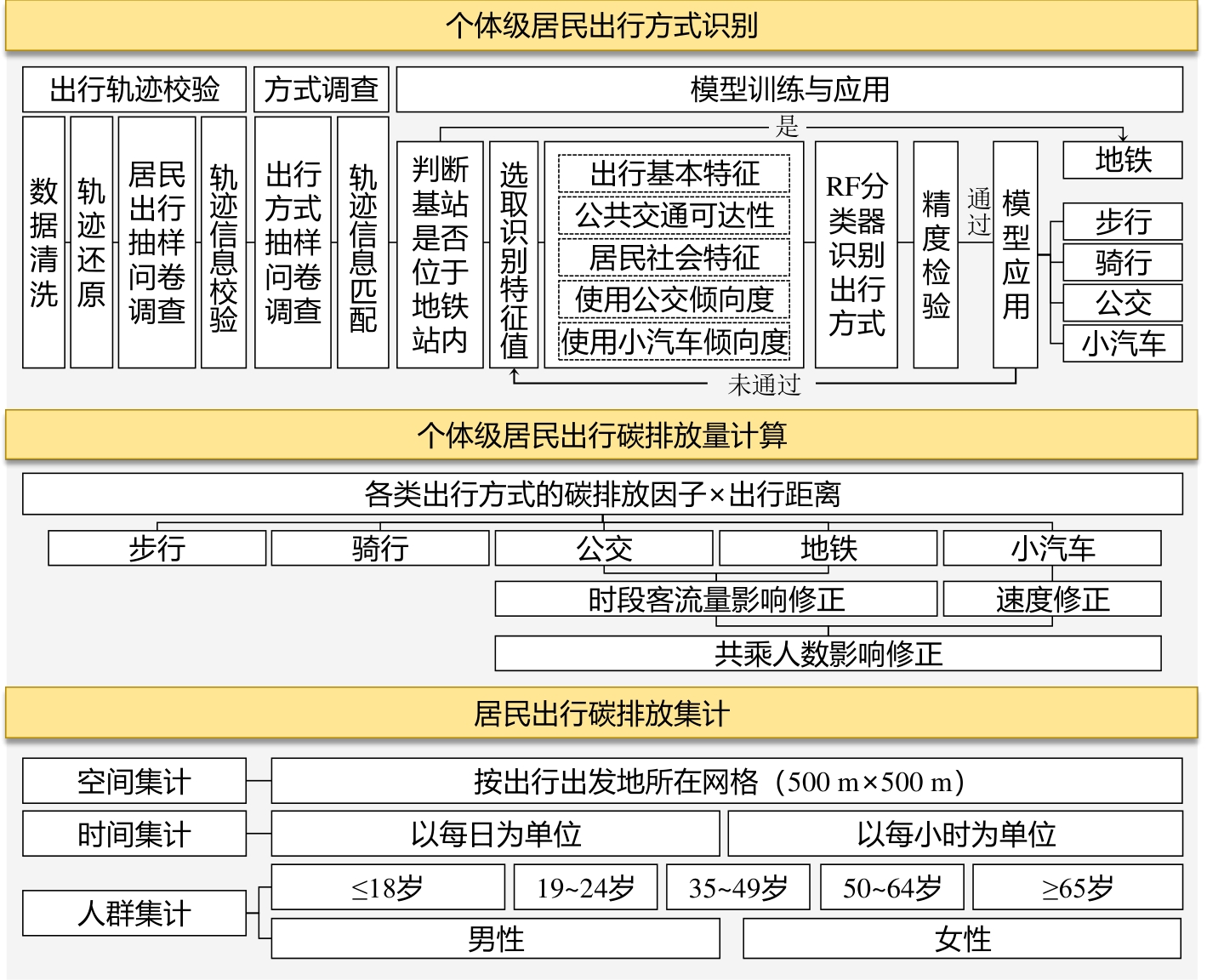Select the 男性 box
This screenshot has height=980, width=1207.
click(495, 938)
